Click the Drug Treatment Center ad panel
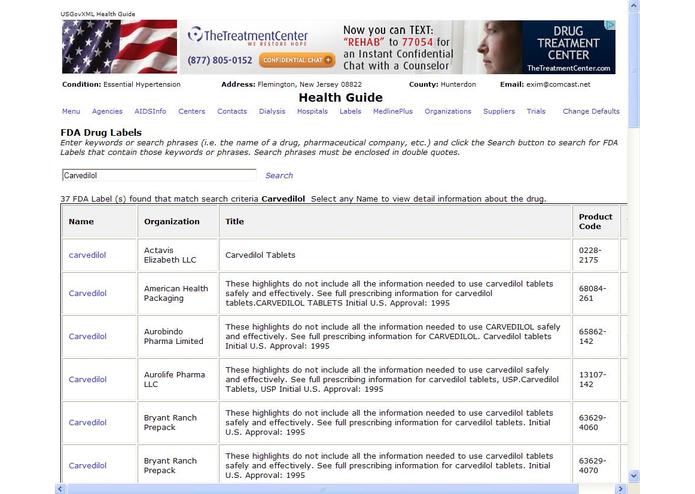This screenshot has height=494, width=695. [x=568, y=47]
